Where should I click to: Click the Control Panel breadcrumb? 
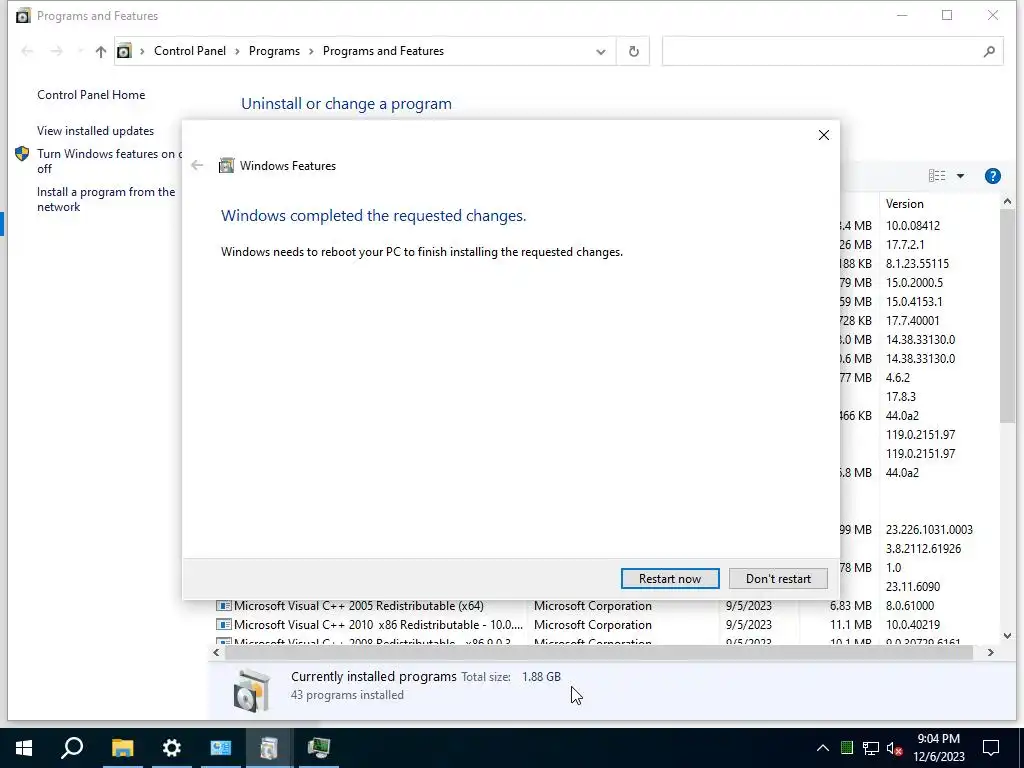point(189,51)
